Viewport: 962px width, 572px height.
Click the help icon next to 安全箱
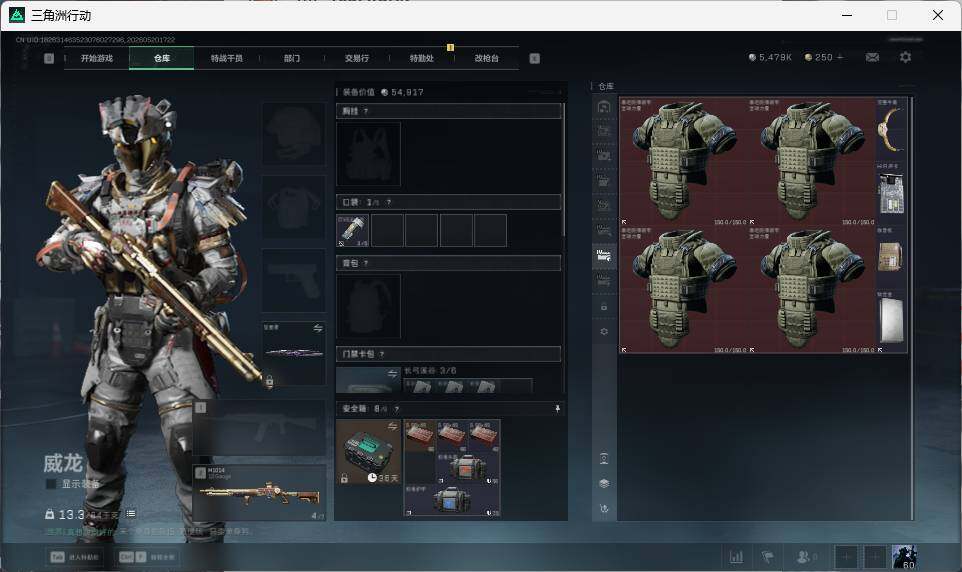pos(396,409)
